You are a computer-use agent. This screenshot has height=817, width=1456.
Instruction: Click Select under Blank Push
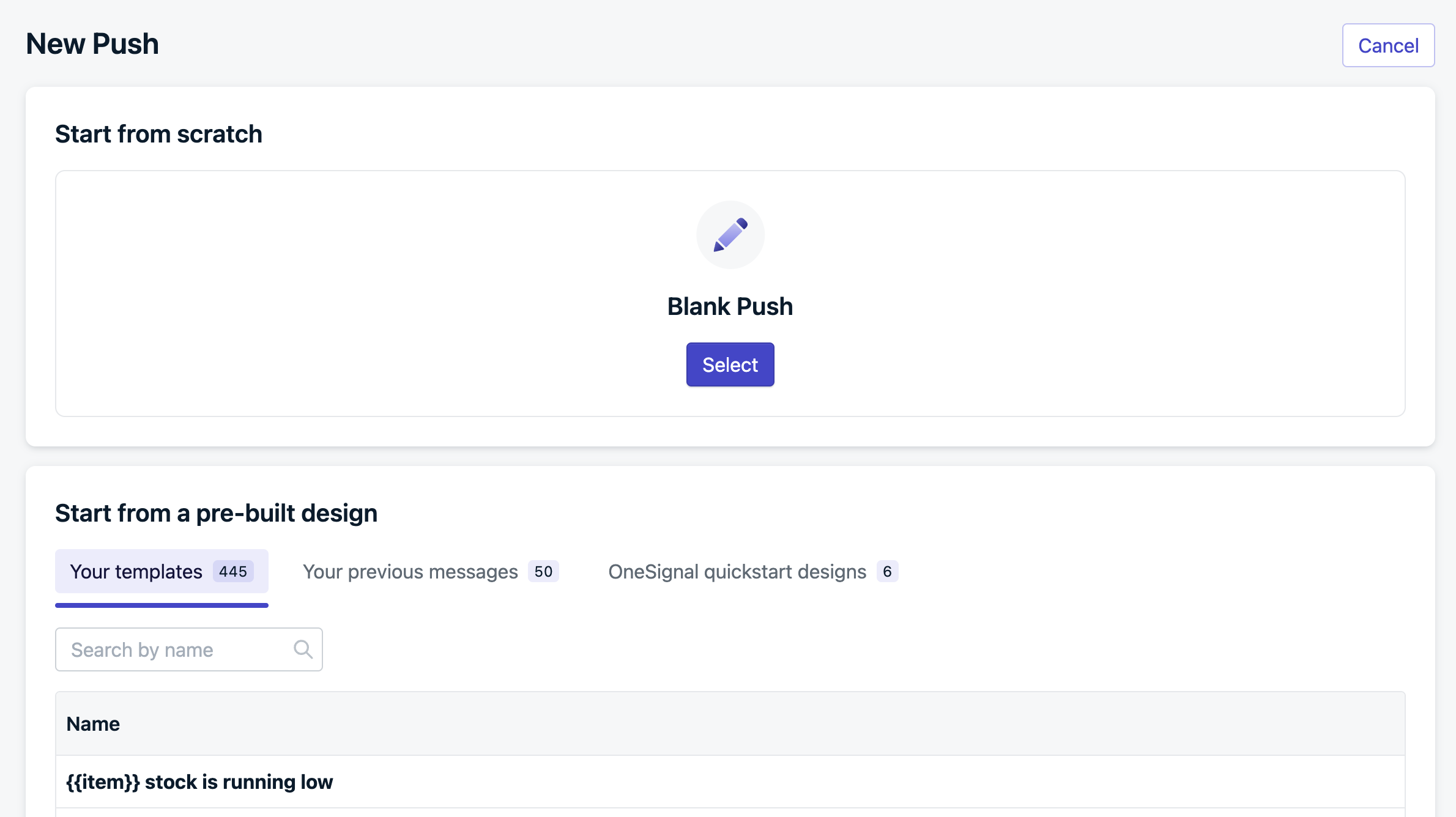(x=730, y=364)
